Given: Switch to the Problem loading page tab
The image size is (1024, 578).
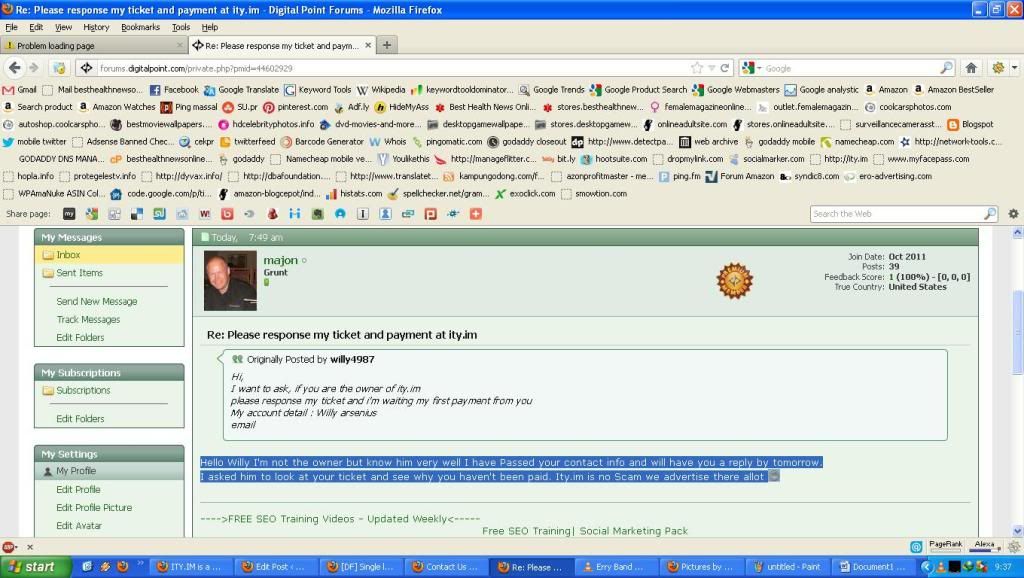Looking at the screenshot, I should click(x=93, y=45).
